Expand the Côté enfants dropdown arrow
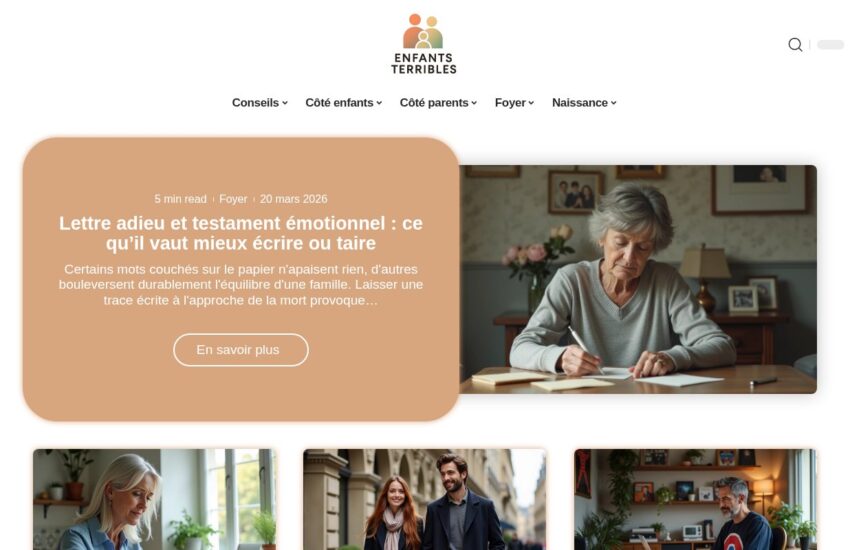850x550 pixels. click(379, 103)
